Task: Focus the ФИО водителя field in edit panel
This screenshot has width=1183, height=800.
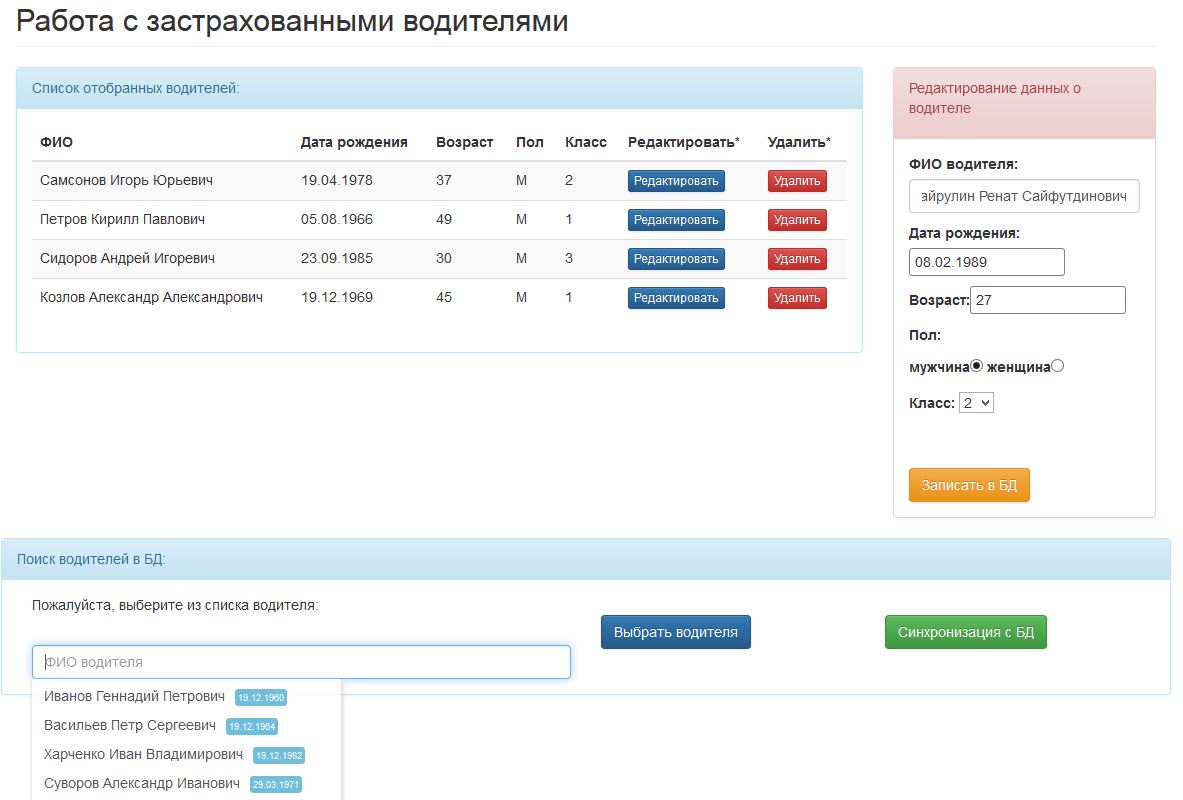Action: [x=1024, y=196]
